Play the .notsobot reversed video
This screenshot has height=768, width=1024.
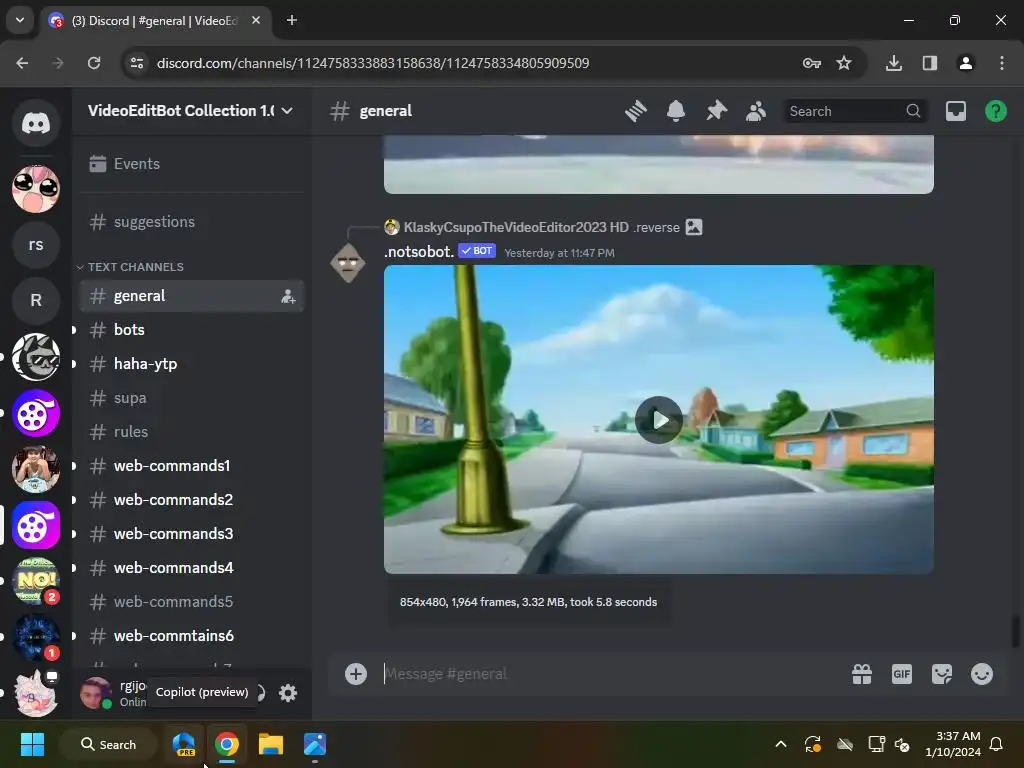coord(658,419)
